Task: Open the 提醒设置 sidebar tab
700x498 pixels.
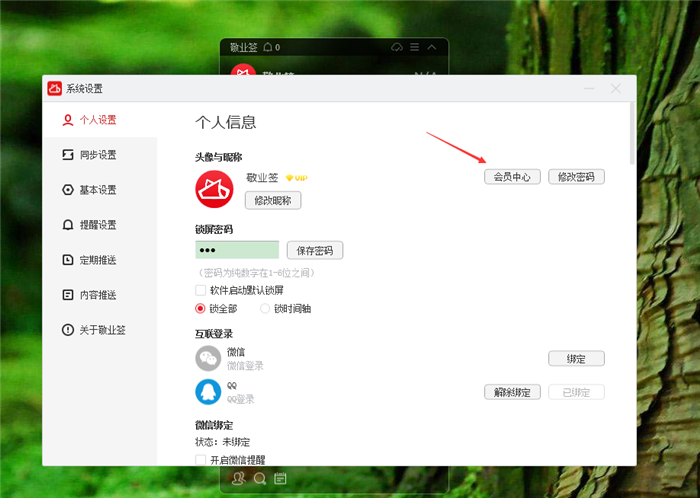Action: (x=98, y=225)
